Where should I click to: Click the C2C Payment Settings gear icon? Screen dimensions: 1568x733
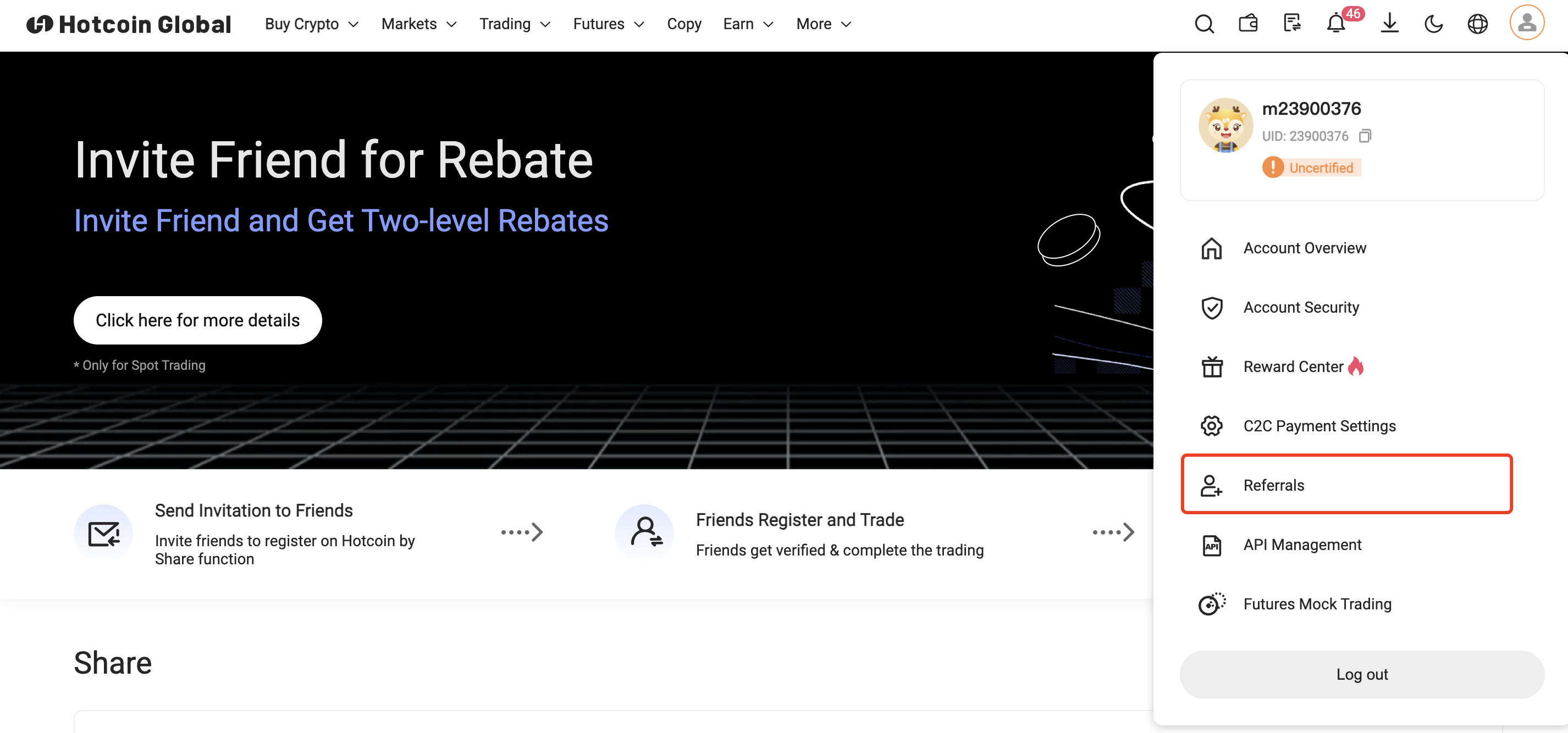[x=1211, y=426]
